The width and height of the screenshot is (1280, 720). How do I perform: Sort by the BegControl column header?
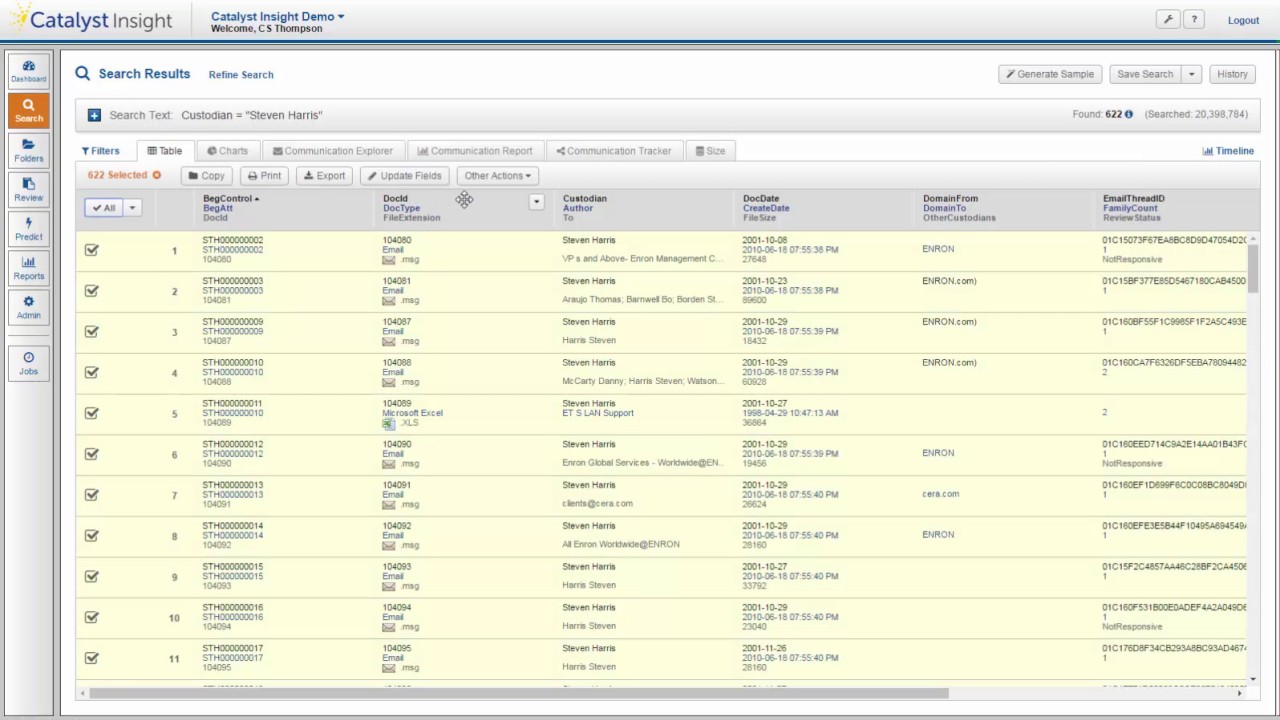[230, 198]
